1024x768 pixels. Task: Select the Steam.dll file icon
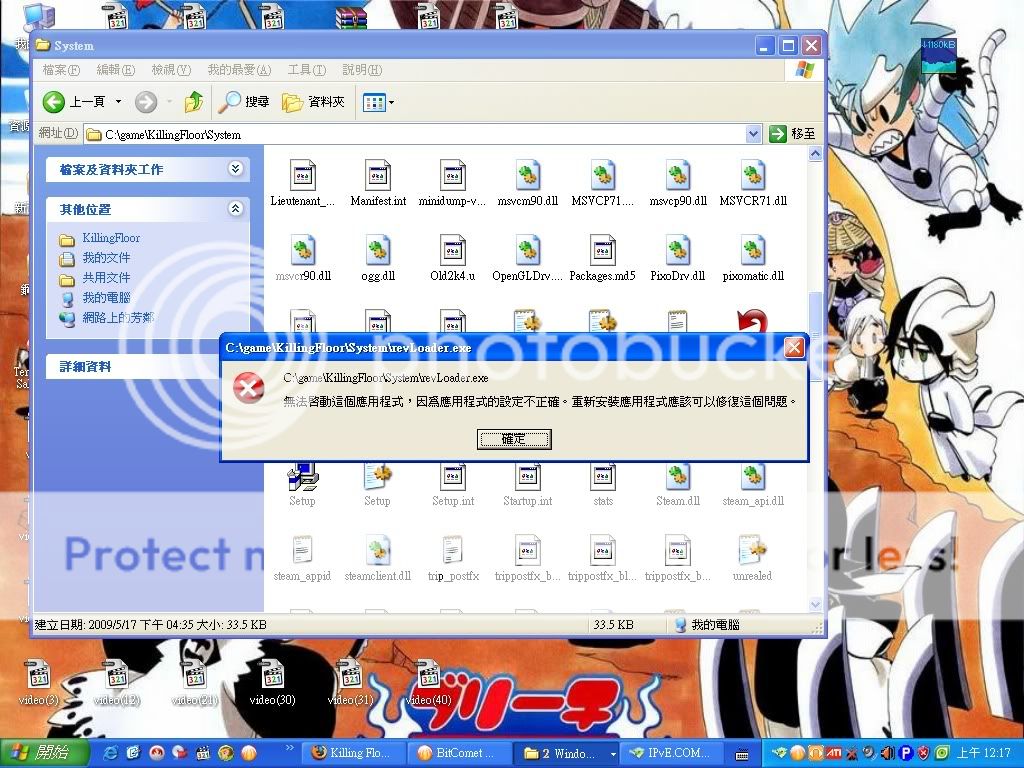(677, 477)
